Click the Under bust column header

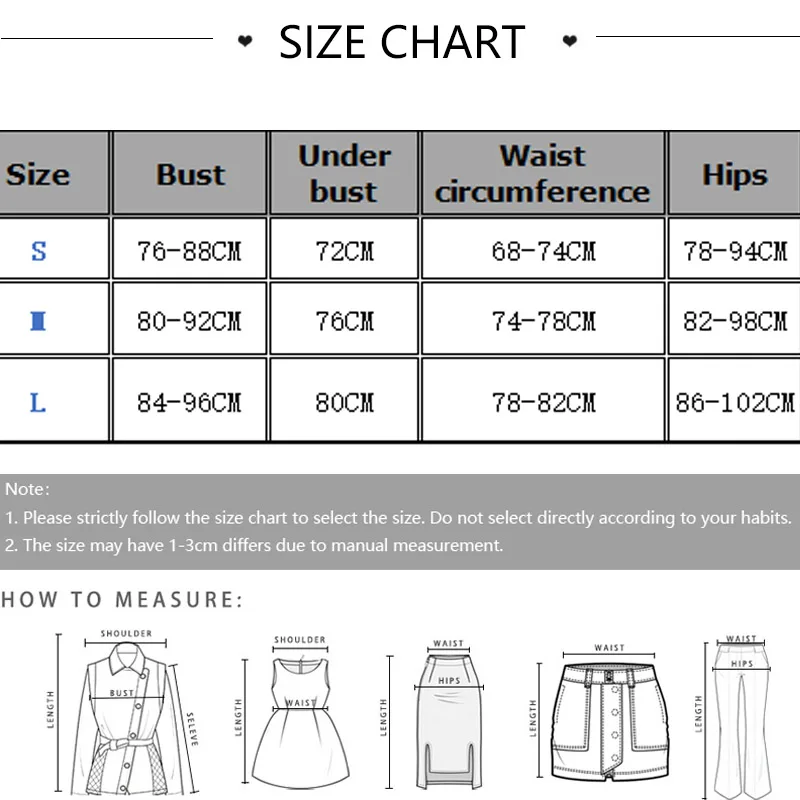(x=344, y=174)
